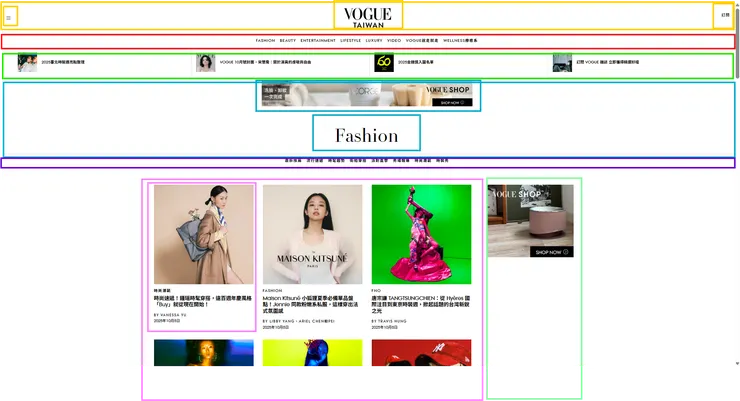The height and width of the screenshot is (401, 740).
Task: Open the yellow background blue figure thumbnail
Action: click(x=312, y=352)
